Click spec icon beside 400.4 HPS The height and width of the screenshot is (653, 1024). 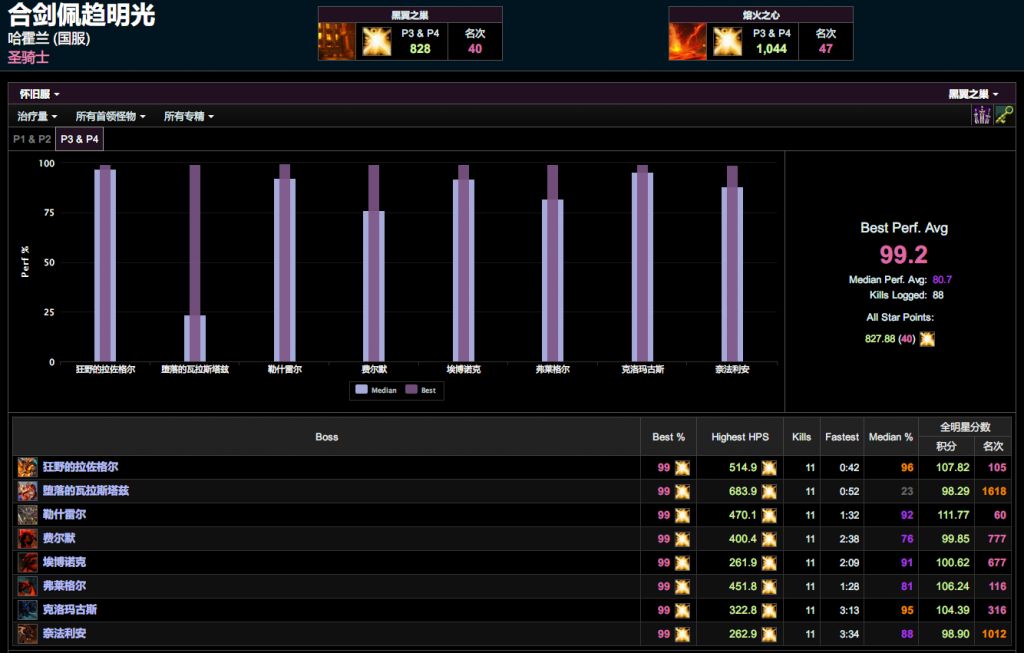769,539
